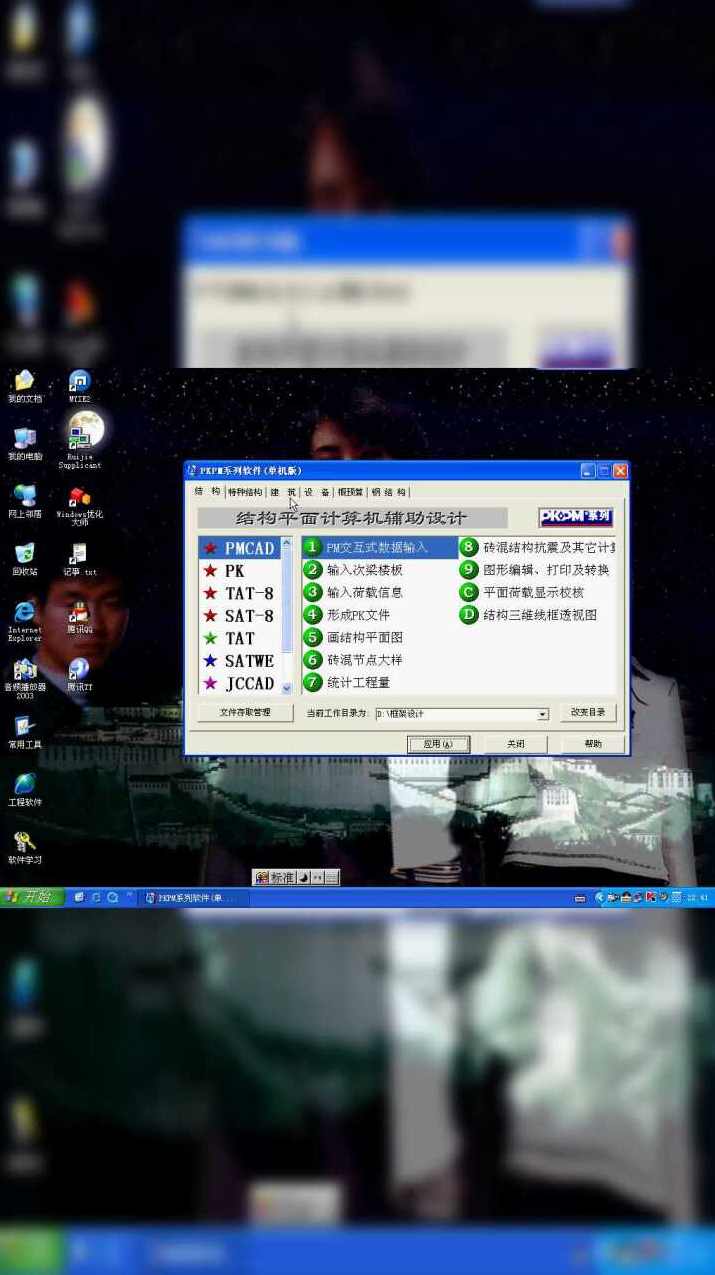Click the PKPM系列 logo

point(576,517)
